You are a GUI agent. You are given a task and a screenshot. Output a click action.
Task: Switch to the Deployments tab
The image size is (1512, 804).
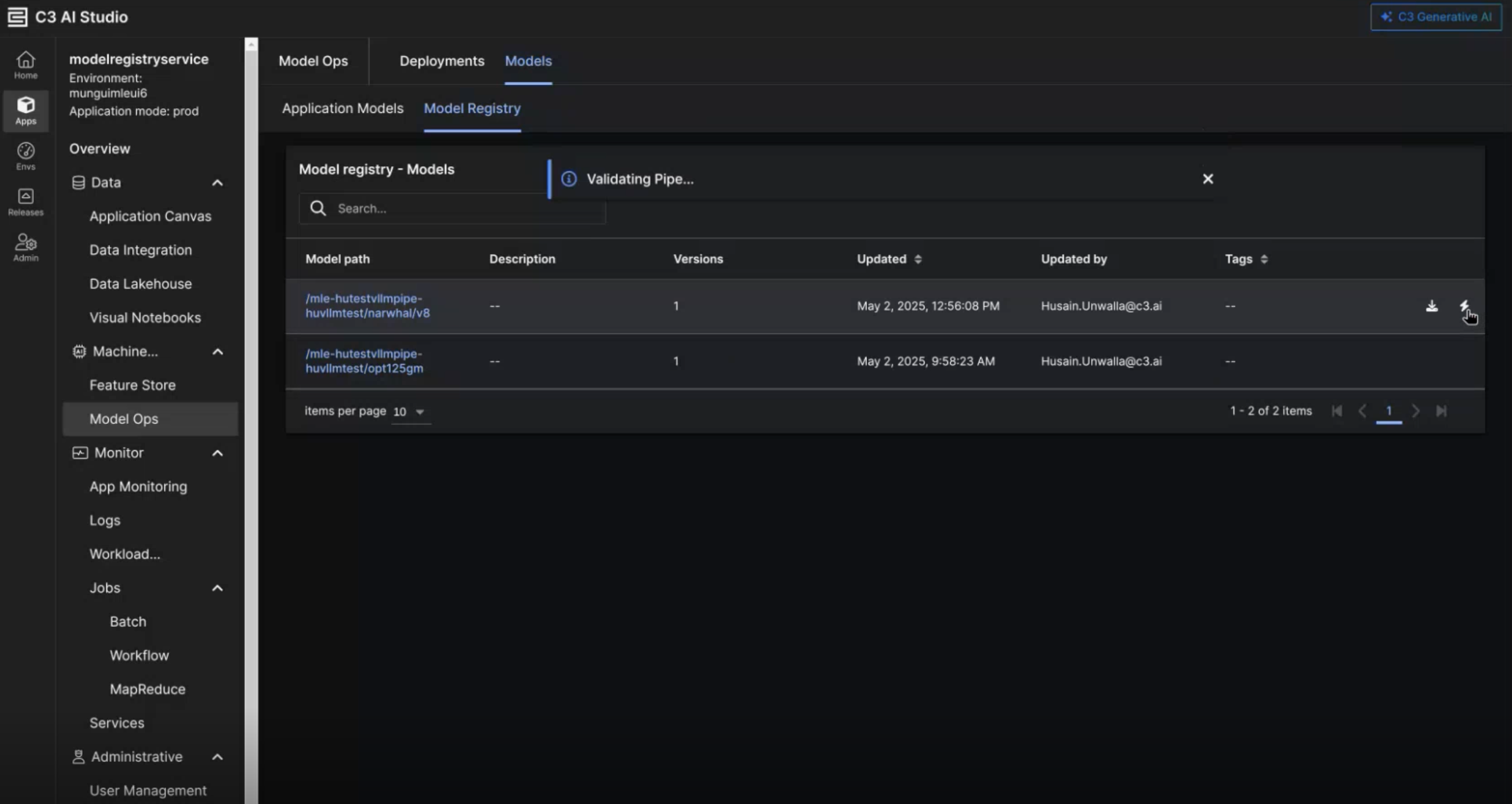coord(442,61)
